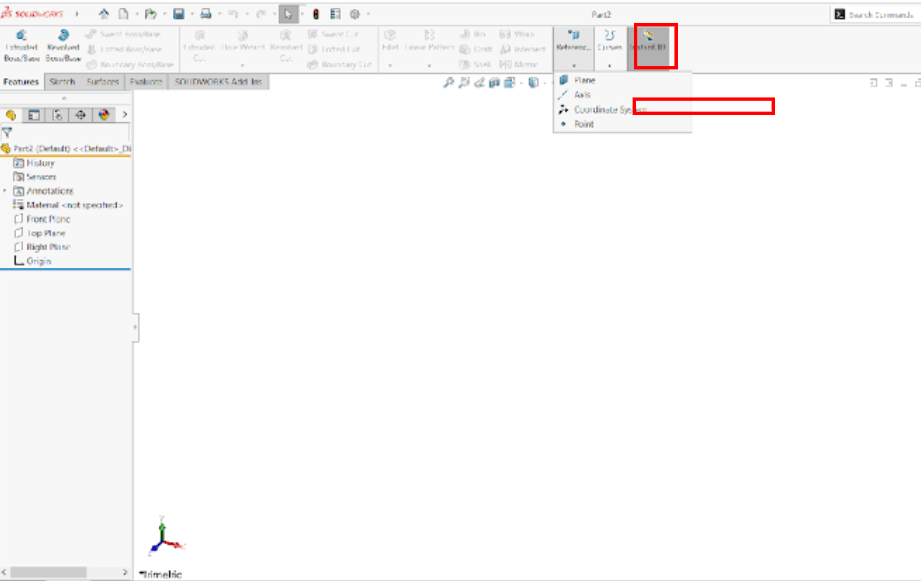
Task: Switch to the Sketch tab
Action: [x=62, y=82]
